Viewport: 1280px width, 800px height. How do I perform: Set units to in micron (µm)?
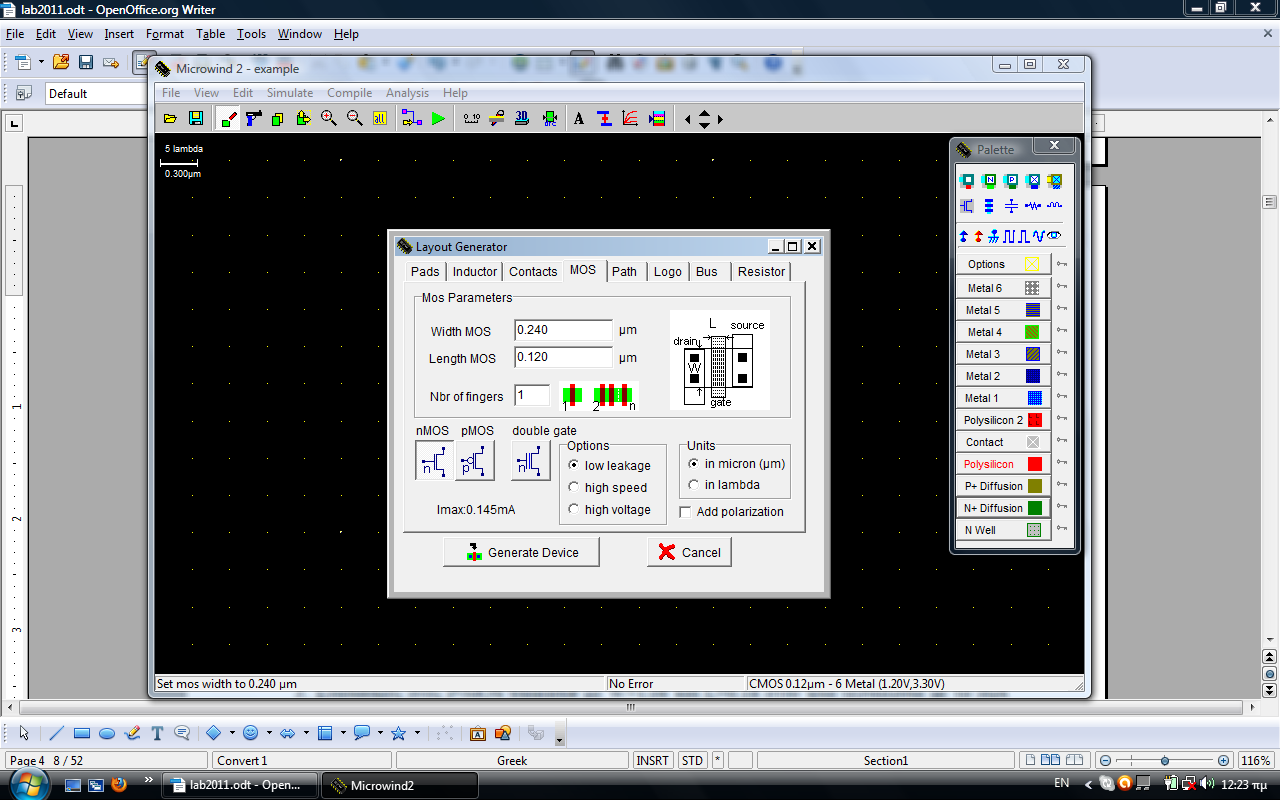coord(737,464)
